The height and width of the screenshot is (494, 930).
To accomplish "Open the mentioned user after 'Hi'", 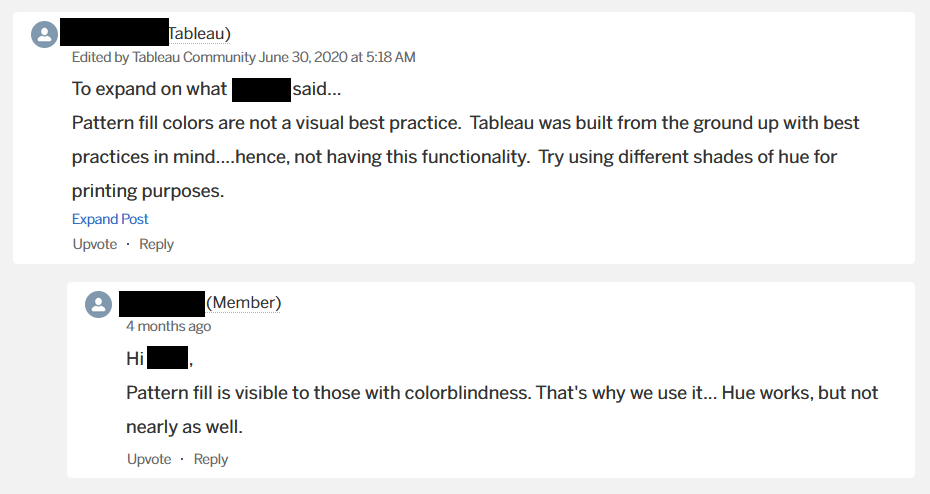I will [x=167, y=358].
